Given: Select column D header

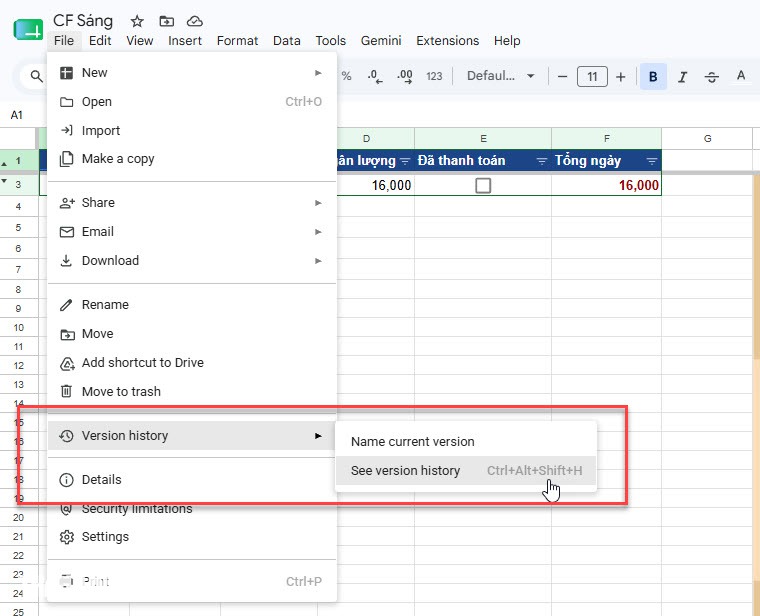Looking at the screenshot, I should click(x=366, y=139).
